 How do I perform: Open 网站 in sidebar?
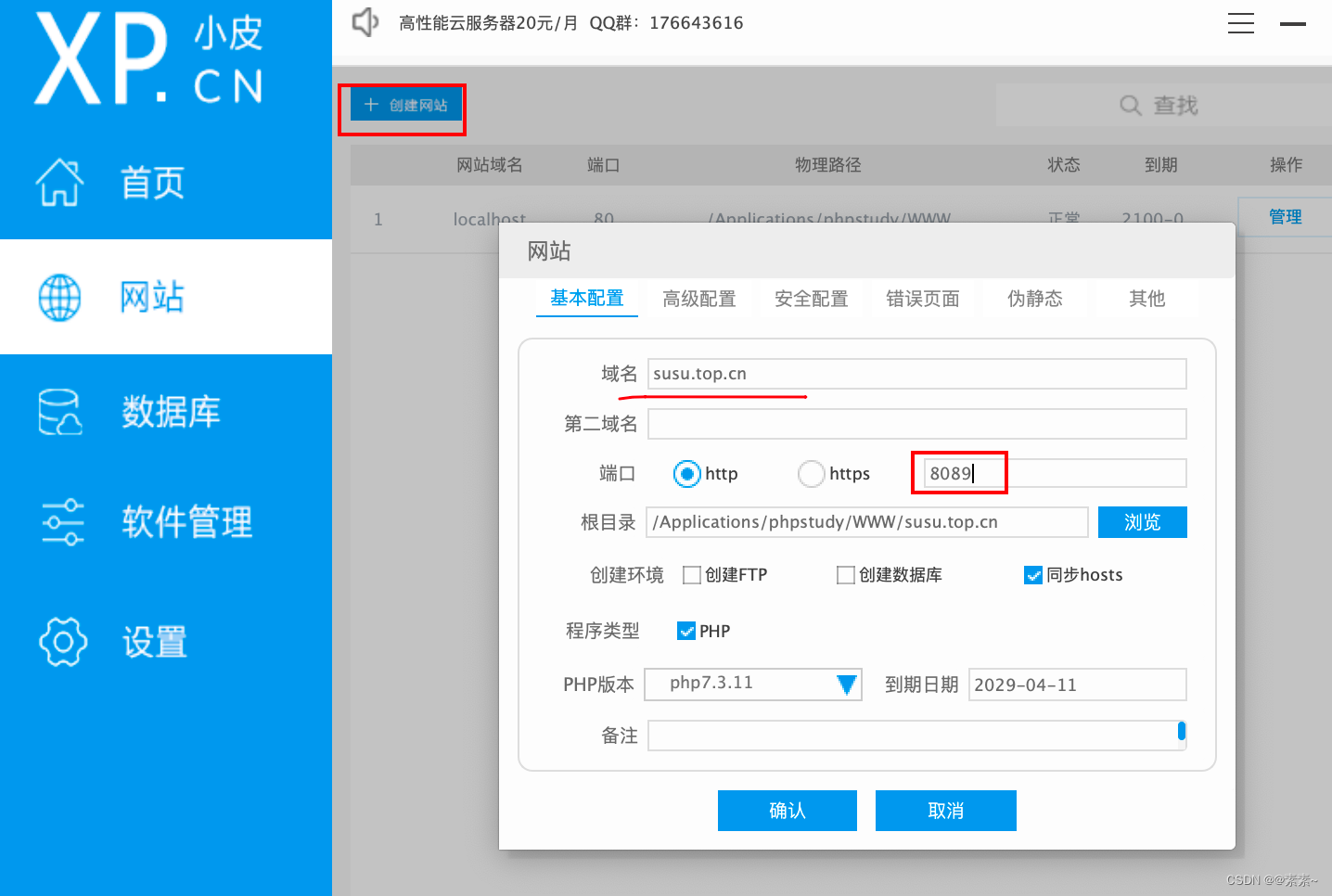(x=152, y=298)
